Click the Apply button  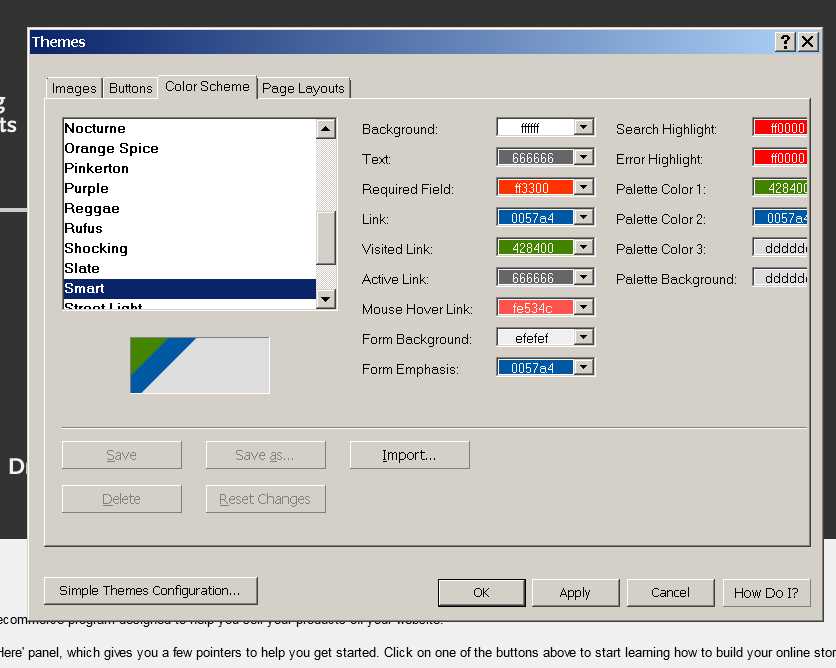tap(575, 592)
